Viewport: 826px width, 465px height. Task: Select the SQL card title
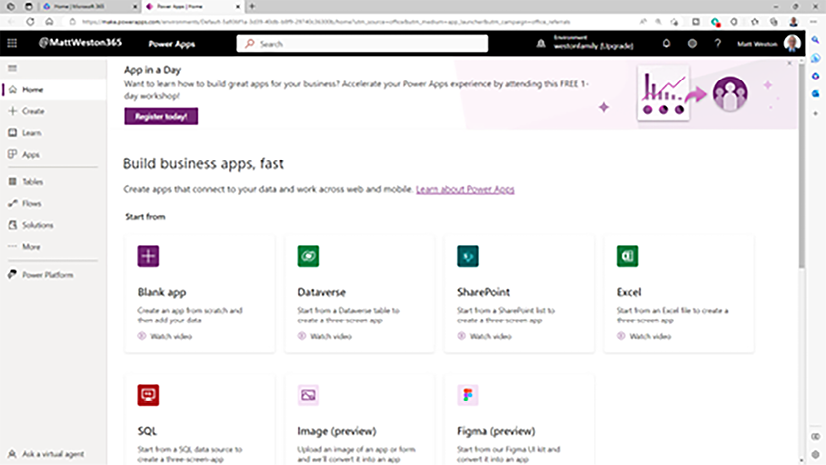[148, 431]
